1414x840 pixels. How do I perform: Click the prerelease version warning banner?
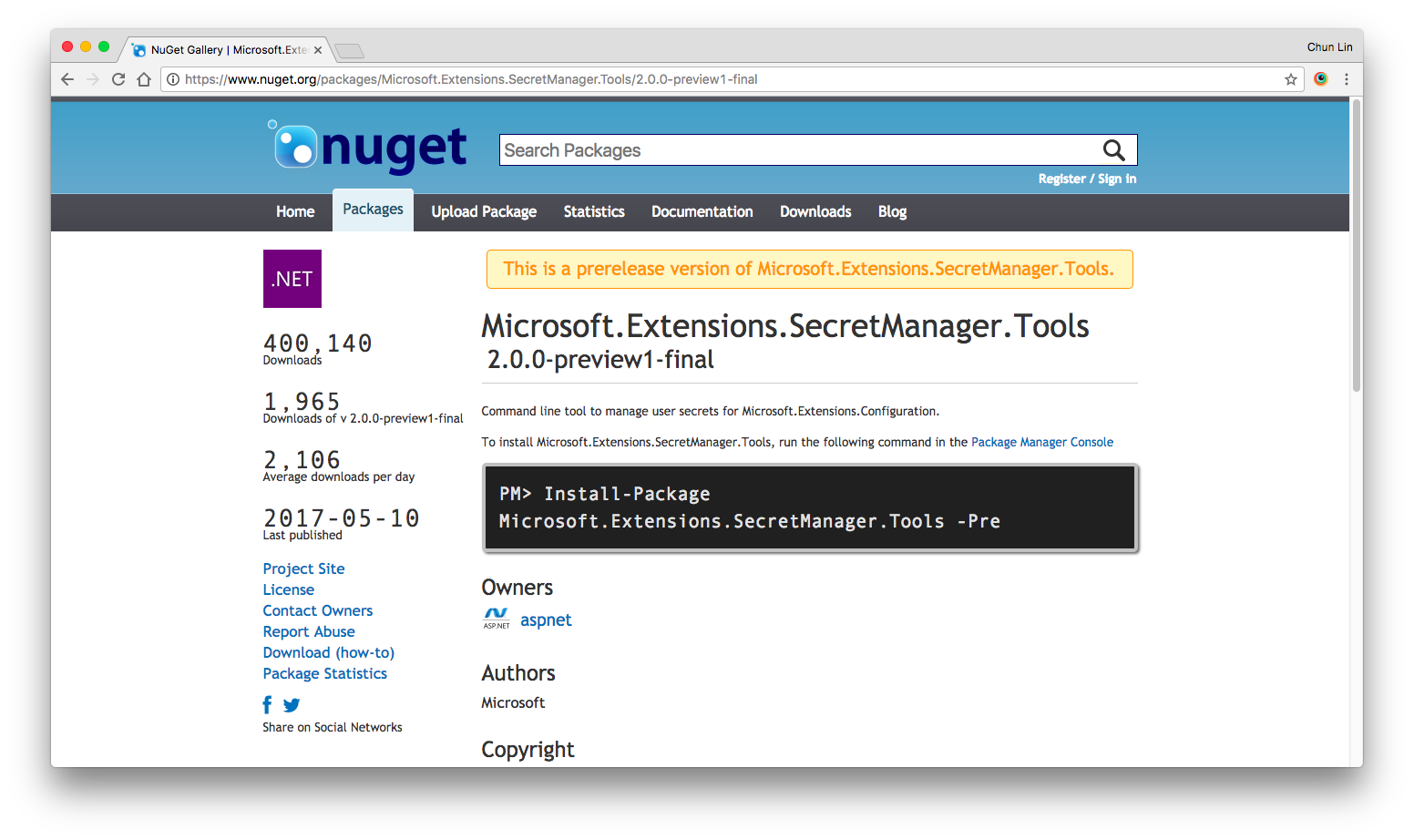click(809, 269)
